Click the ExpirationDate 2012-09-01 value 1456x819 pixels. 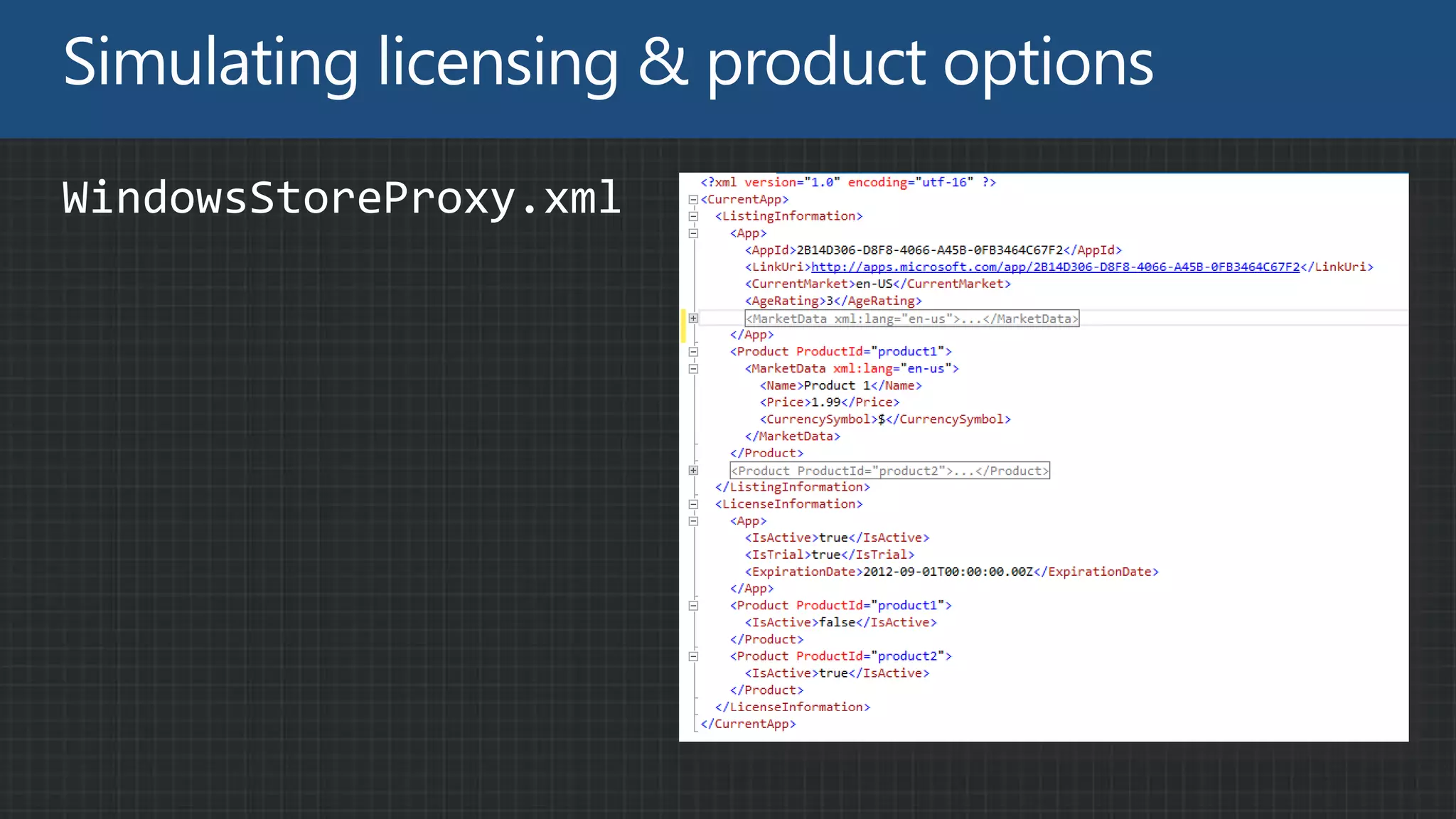(x=948, y=572)
